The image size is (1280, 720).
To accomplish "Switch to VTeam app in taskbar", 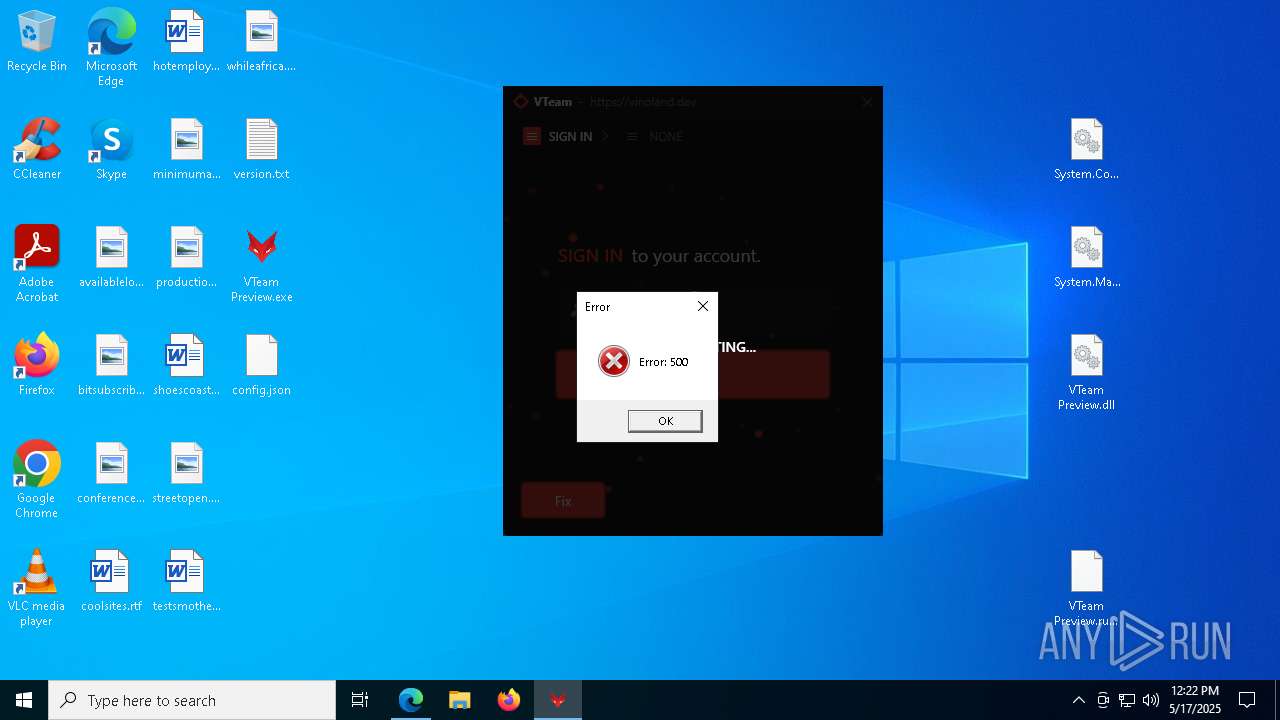I will 558,700.
